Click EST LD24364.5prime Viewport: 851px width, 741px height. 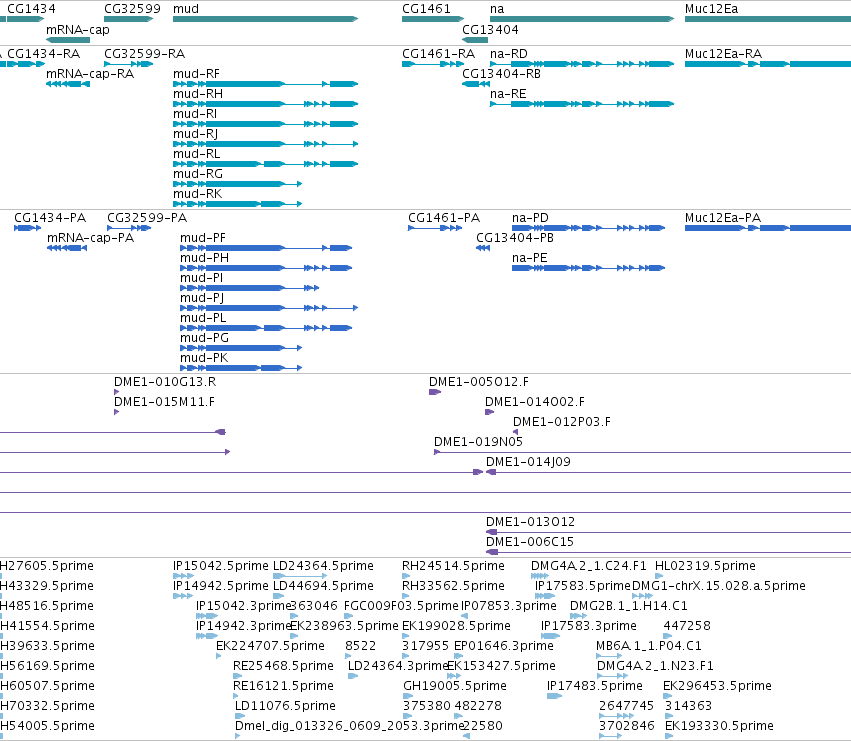[x=300, y=576]
